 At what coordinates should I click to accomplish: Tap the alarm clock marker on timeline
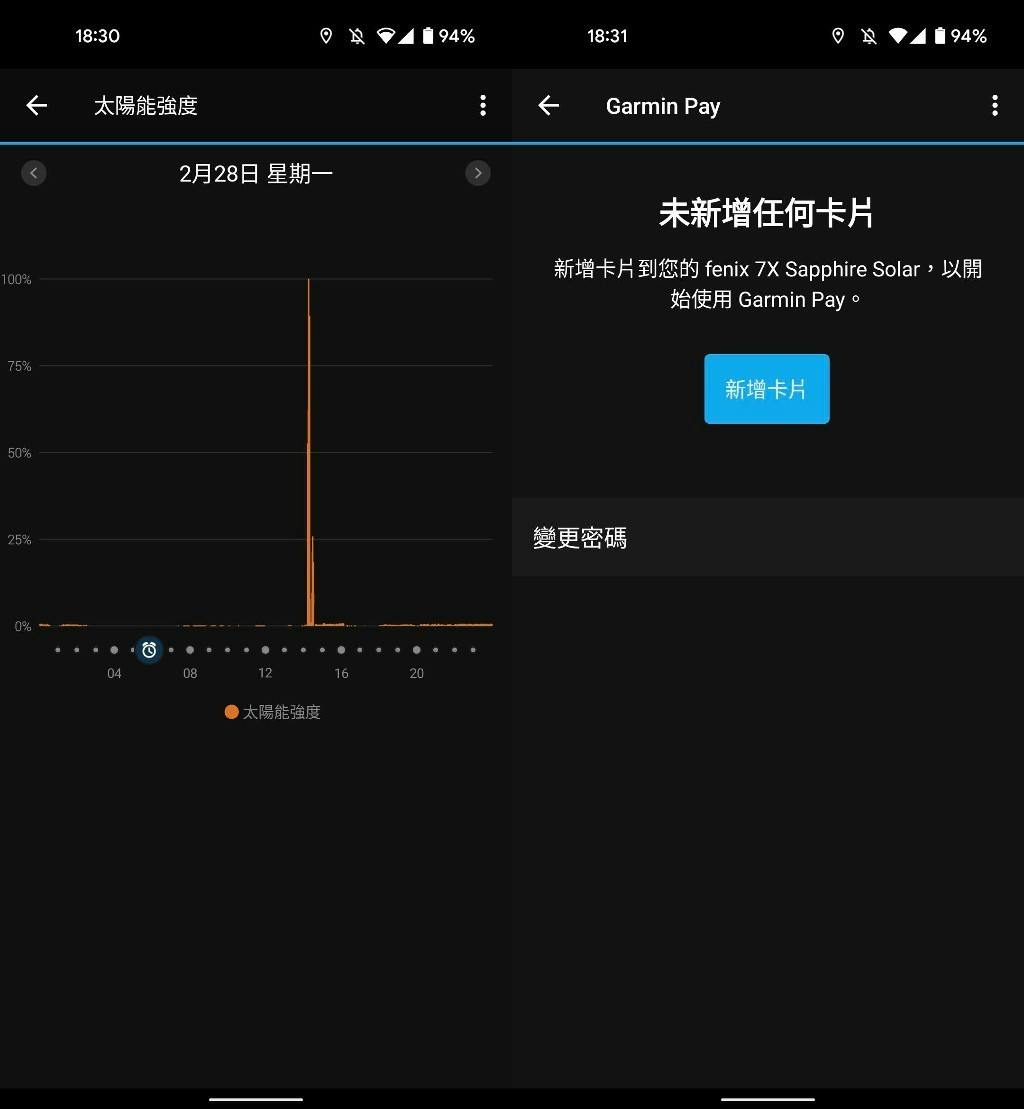pos(149,650)
